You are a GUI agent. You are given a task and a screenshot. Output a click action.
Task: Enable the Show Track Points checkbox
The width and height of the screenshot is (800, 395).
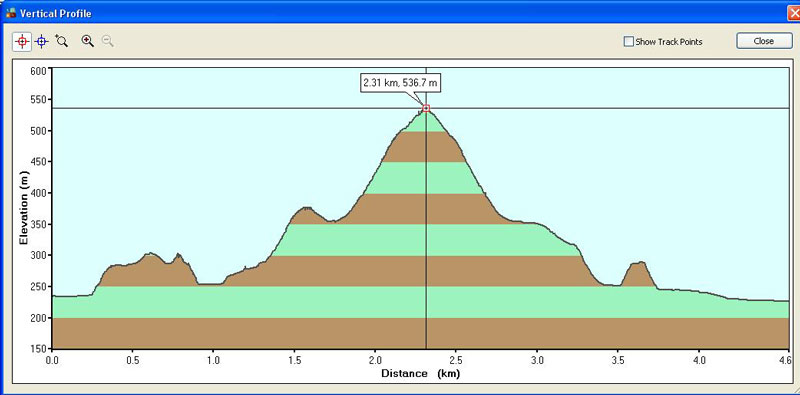click(x=629, y=42)
